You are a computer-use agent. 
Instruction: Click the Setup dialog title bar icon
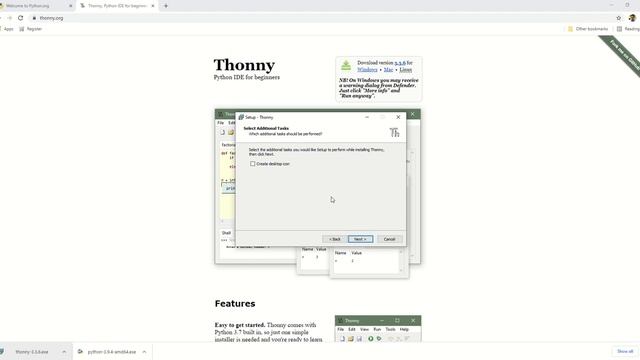[x=241, y=117]
